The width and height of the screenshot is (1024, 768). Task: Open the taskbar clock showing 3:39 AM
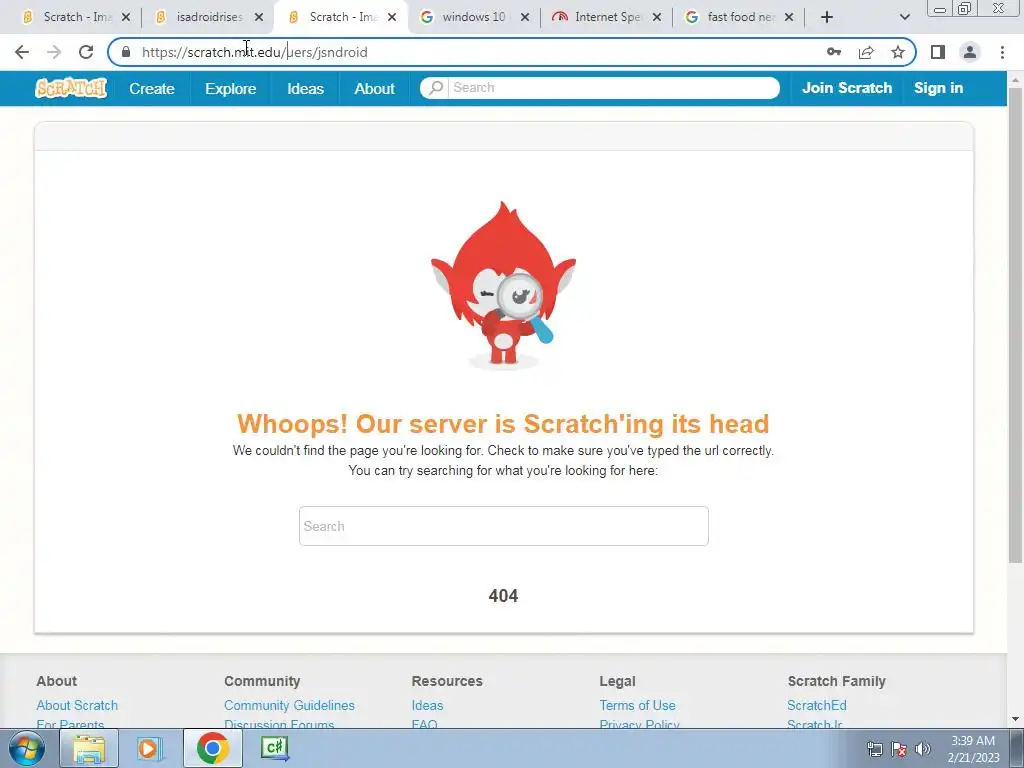pyautogui.click(x=973, y=749)
